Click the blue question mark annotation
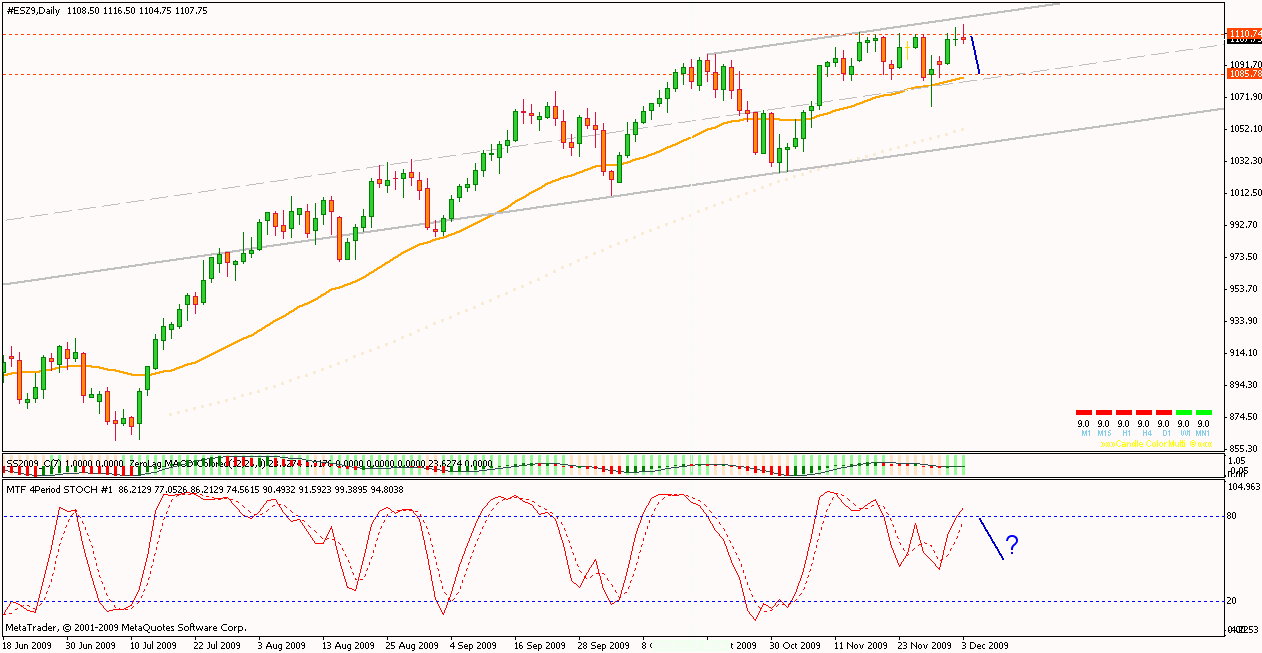This screenshot has width=1262, height=653. pos(1012,545)
